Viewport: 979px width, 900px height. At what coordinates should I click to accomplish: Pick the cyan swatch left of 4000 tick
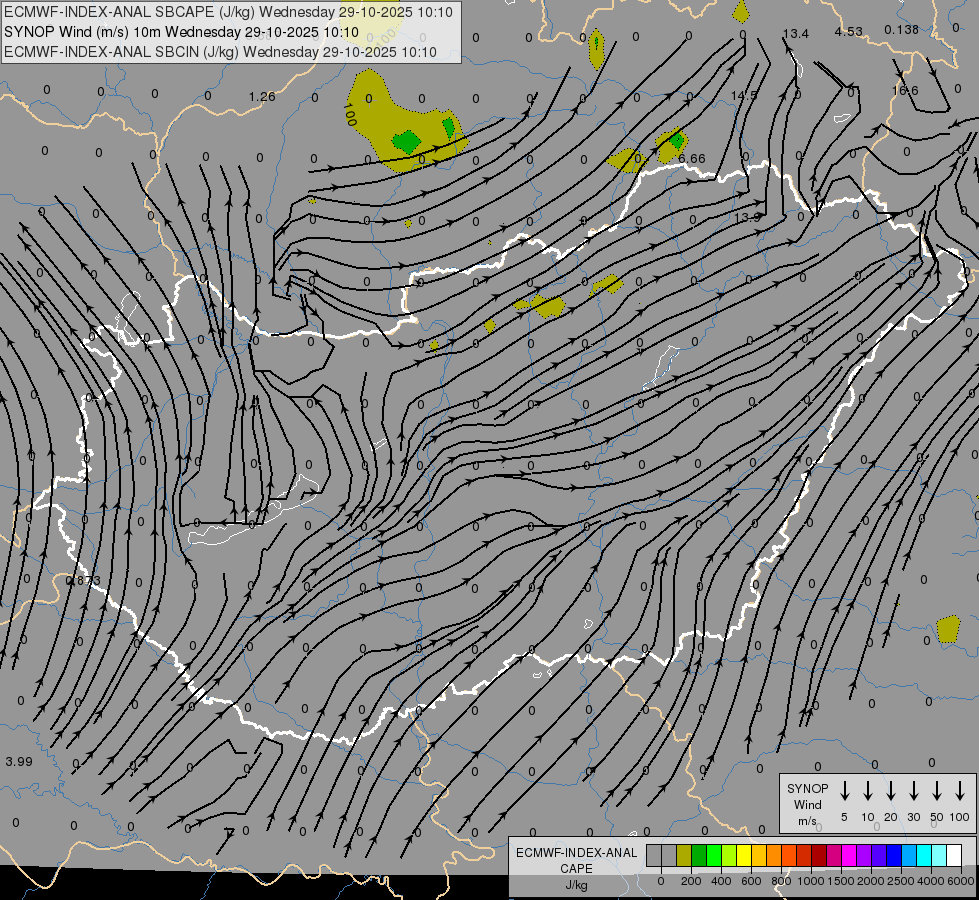[x=923, y=856]
